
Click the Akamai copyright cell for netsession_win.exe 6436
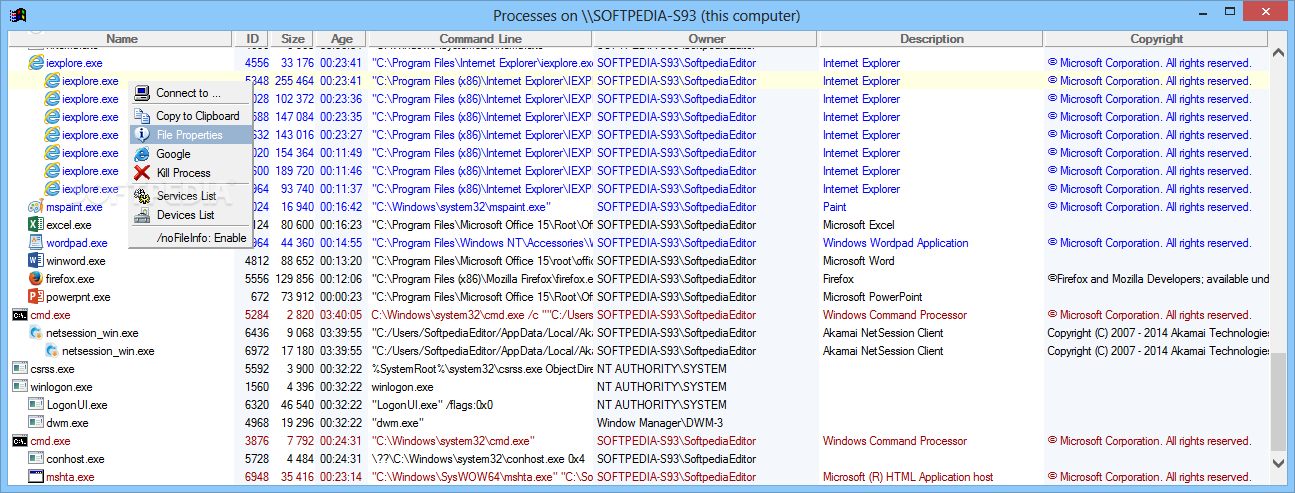point(1158,333)
